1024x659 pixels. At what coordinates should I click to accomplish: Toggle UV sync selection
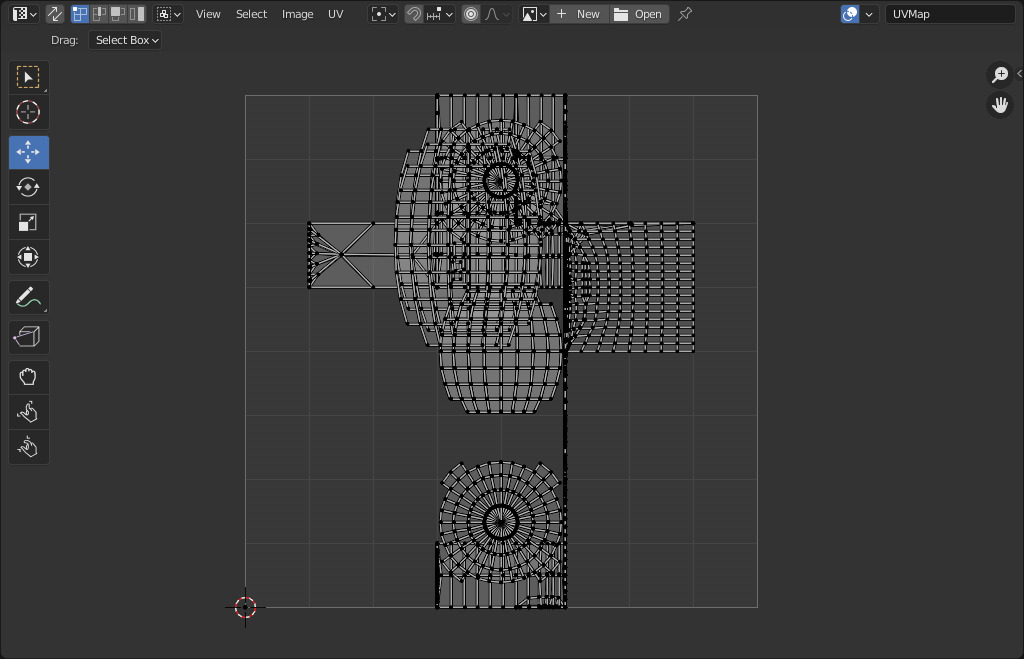coord(55,14)
